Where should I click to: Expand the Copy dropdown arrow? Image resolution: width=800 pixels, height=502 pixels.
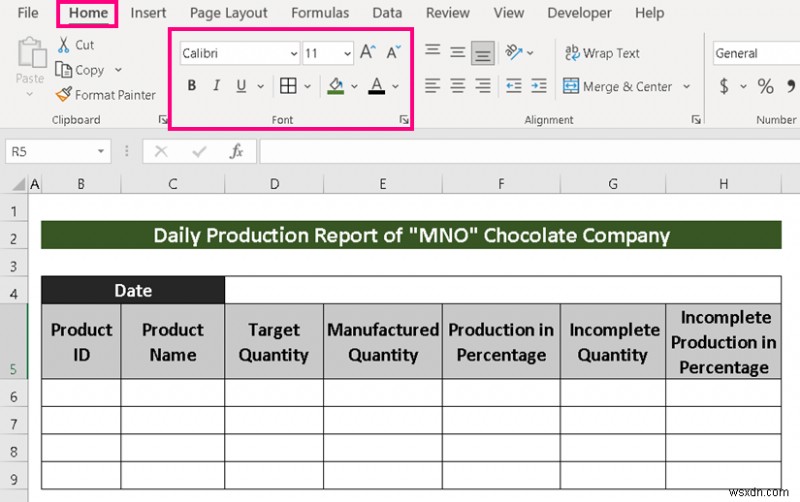[118, 70]
